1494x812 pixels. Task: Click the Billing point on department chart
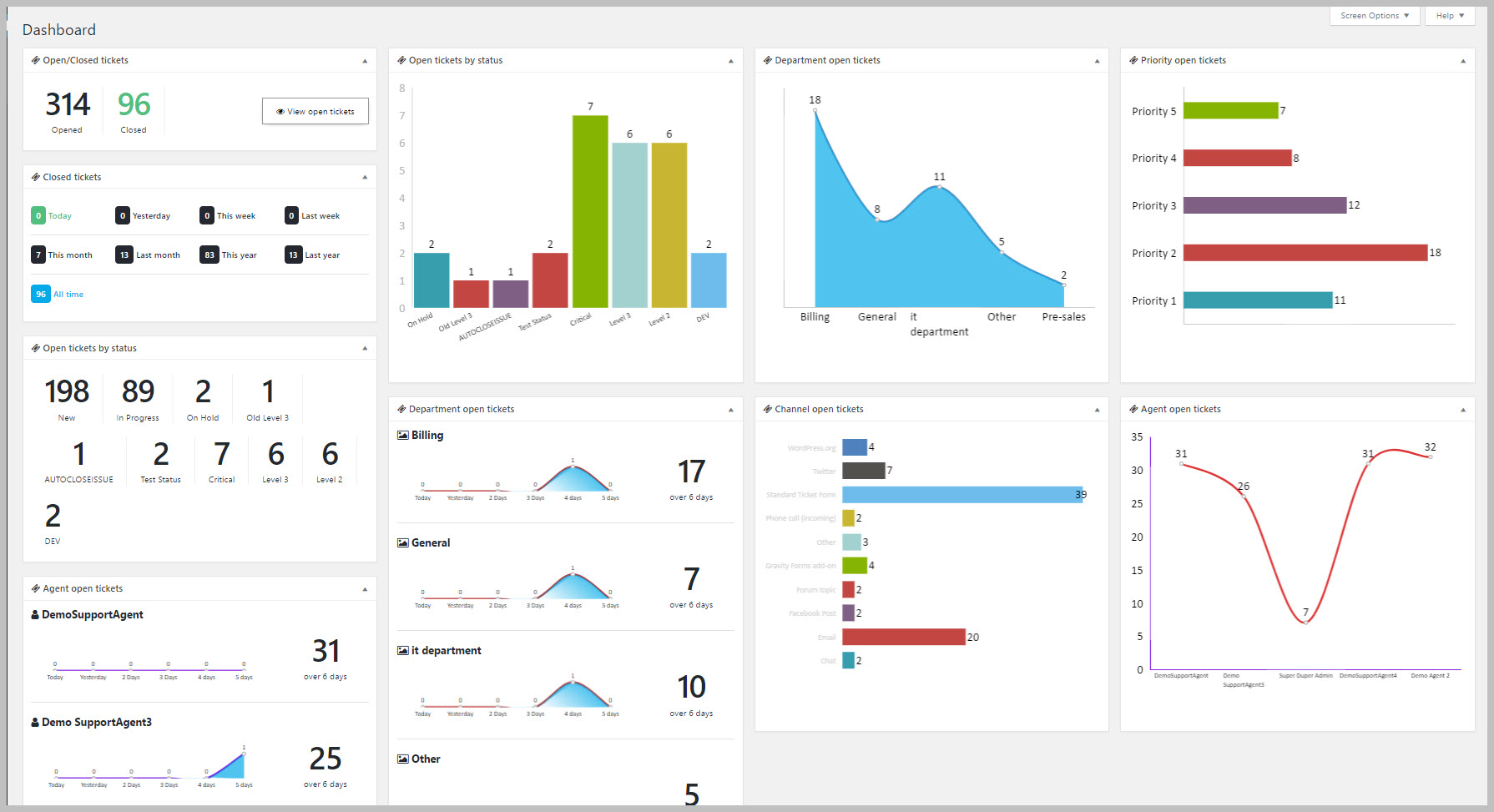pyautogui.click(x=815, y=110)
